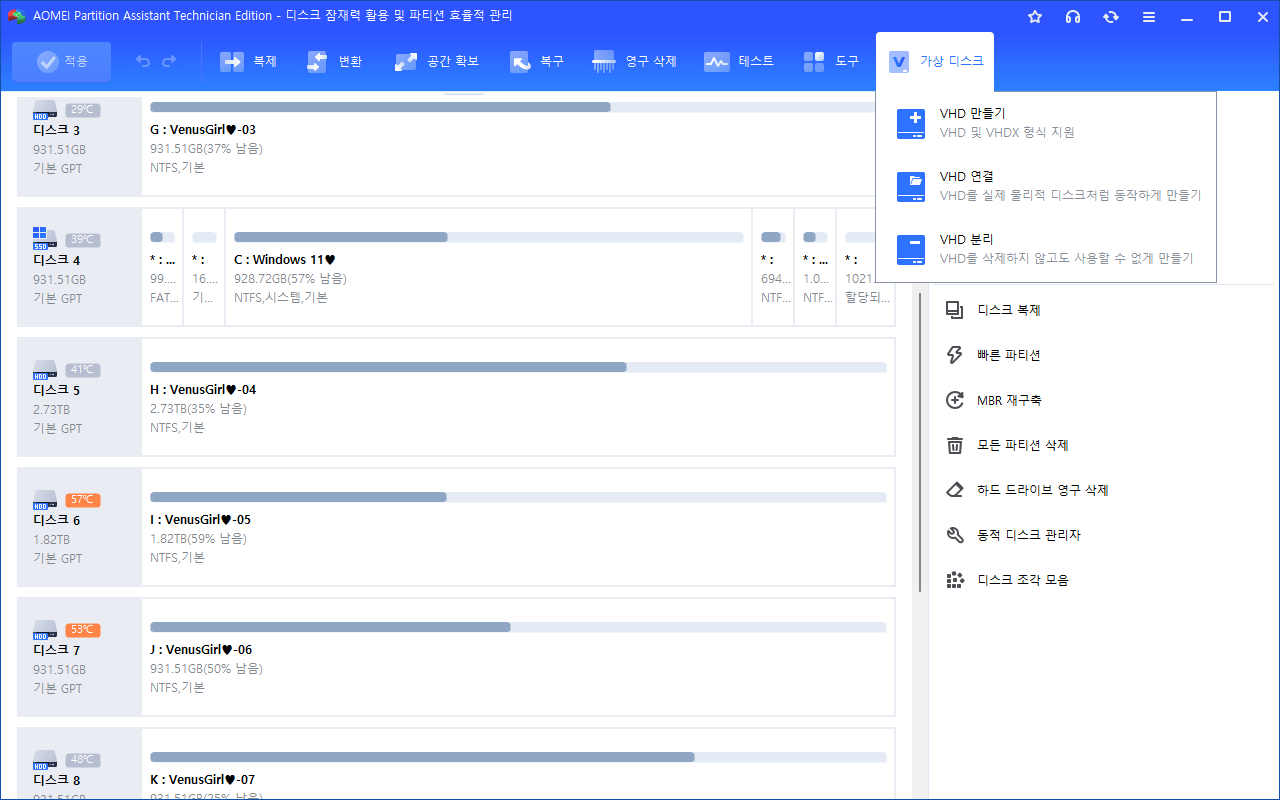This screenshot has width=1280, height=800.
Task: Click the 디스크 조각 모음 option
Action: (x=1023, y=580)
